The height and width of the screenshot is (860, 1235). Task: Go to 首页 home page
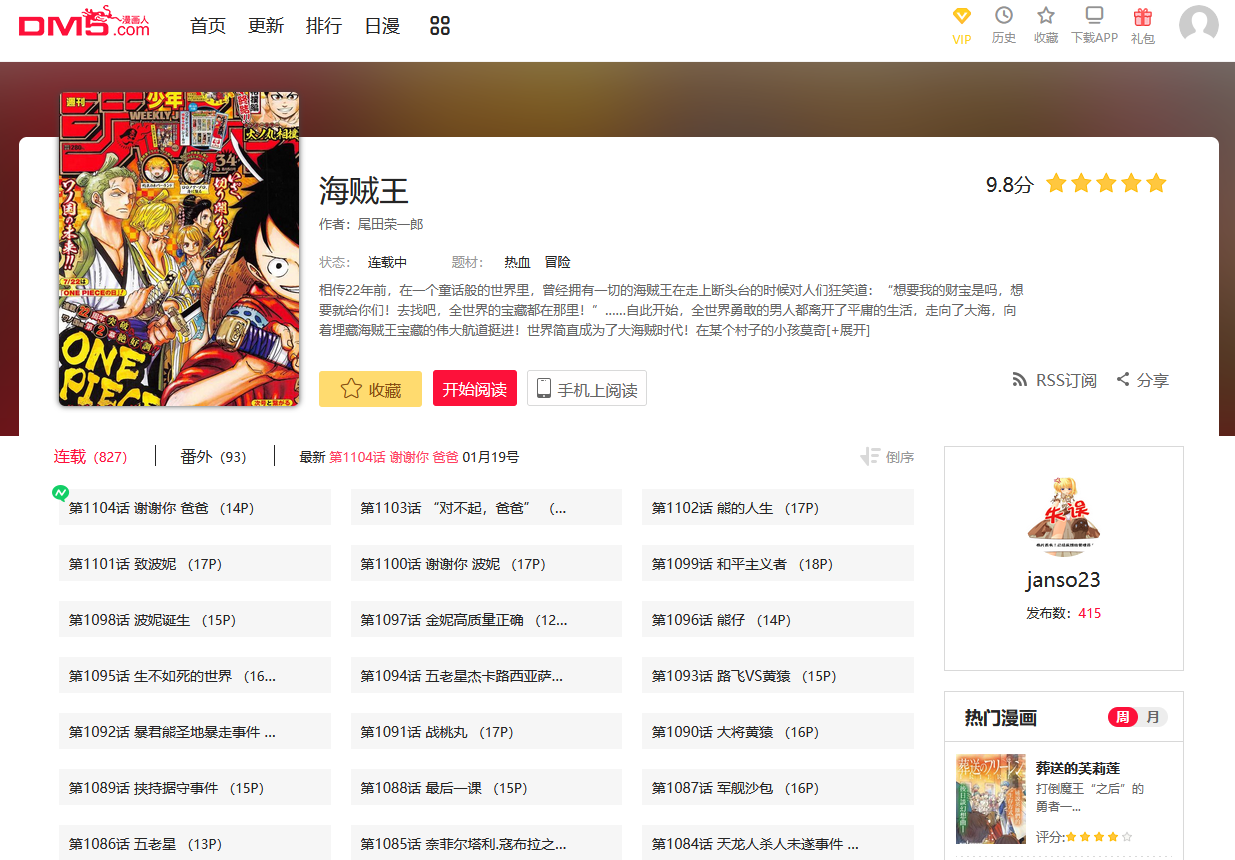coord(208,26)
